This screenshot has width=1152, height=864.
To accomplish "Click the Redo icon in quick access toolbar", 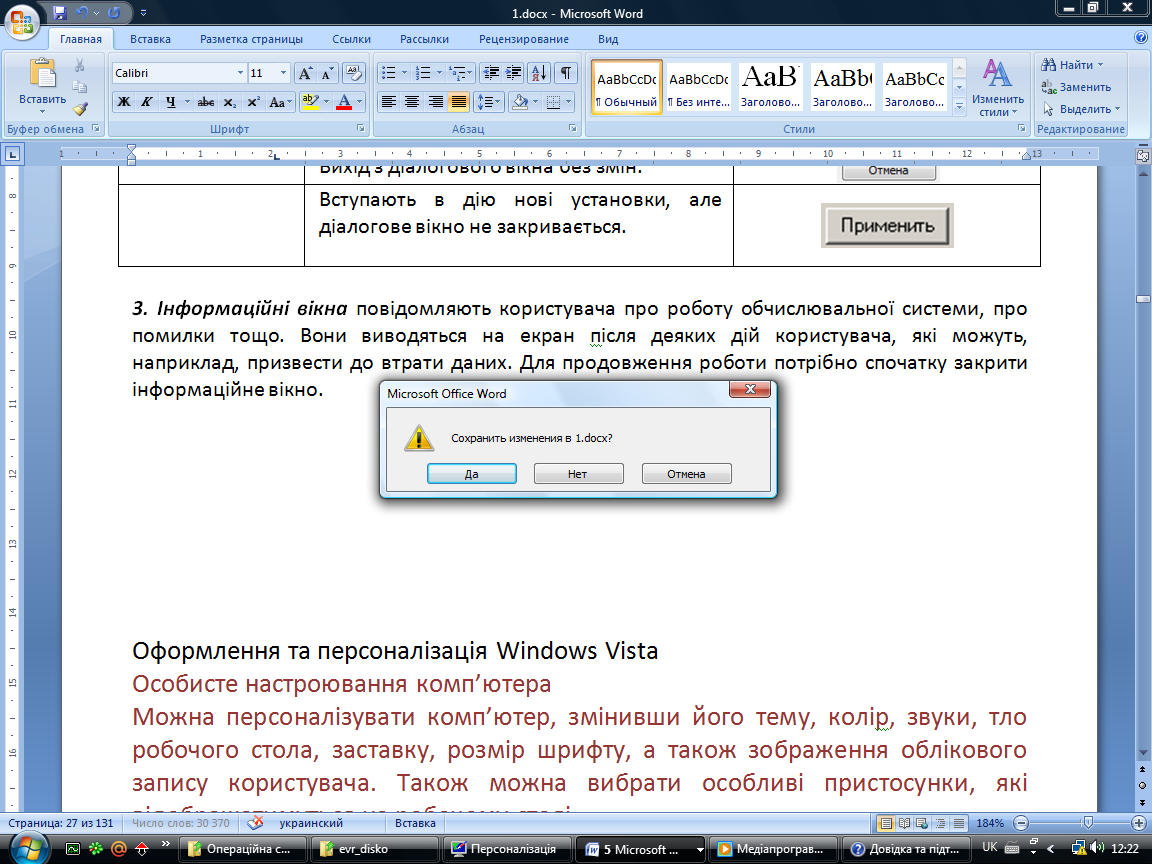I will (114, 12).
